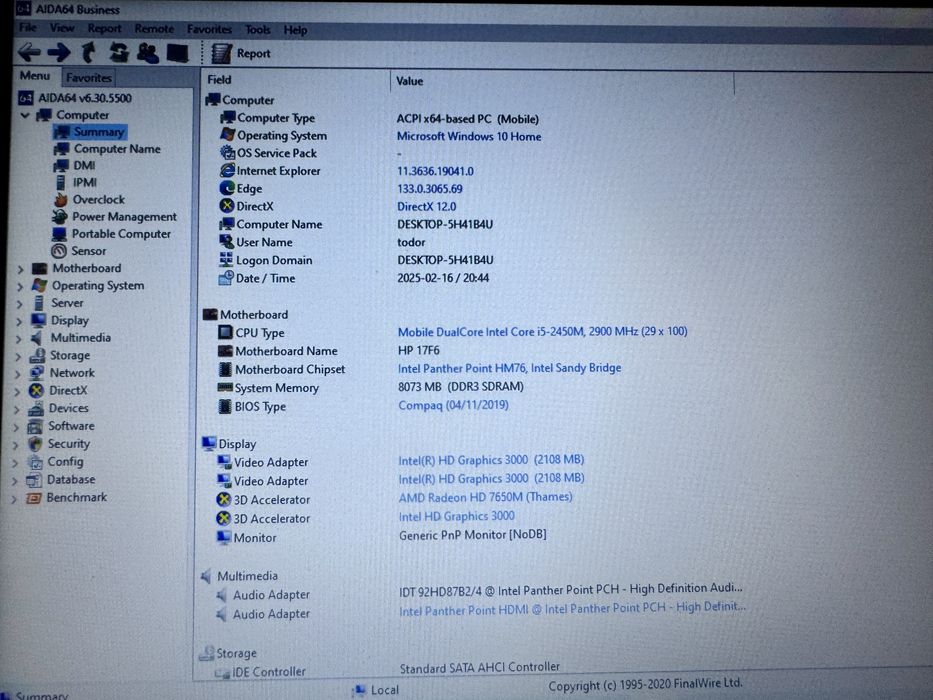Viewport: 933px width, 700px height.
Task: Click the Security shield icon
Action: click(35, 444)
